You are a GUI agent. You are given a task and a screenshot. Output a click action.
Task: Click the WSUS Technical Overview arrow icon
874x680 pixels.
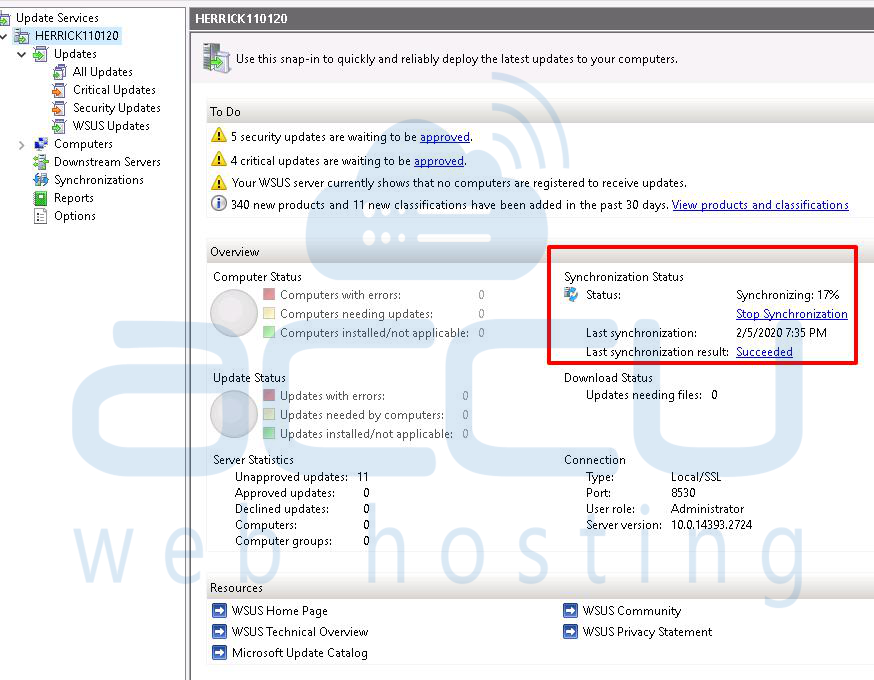pyautogui.click(x=220, y=632)
